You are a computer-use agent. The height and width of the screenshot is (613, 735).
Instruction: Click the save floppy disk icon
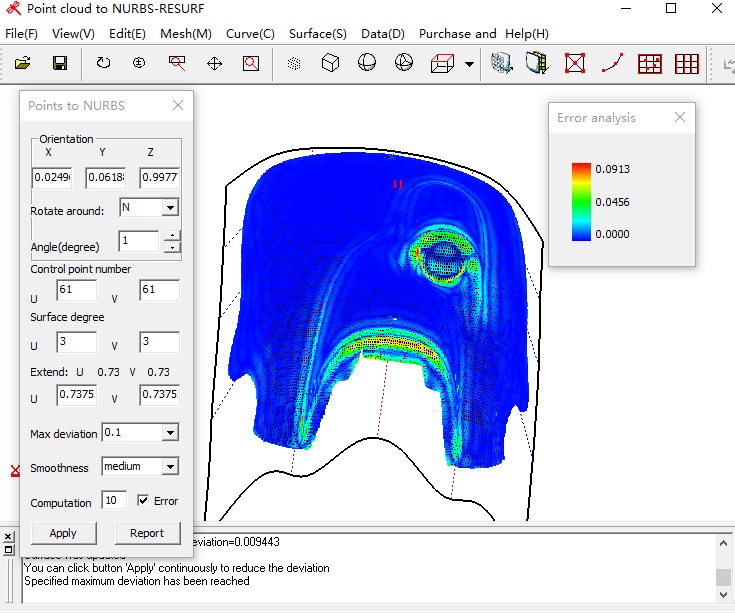coord(60,64)
